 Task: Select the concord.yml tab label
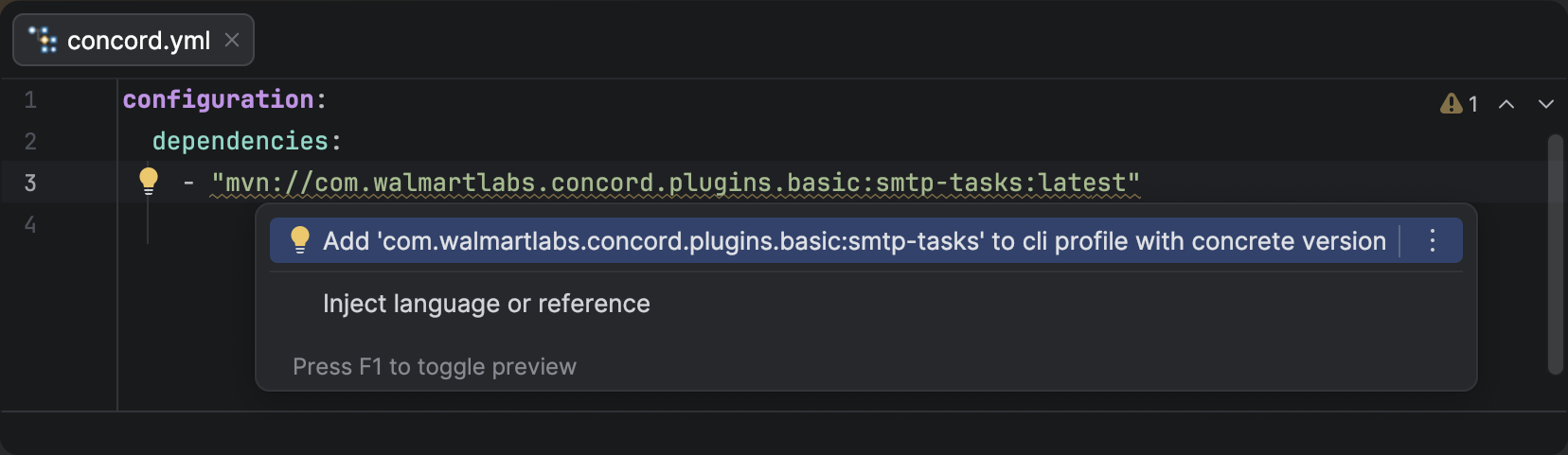click(138, 41)
